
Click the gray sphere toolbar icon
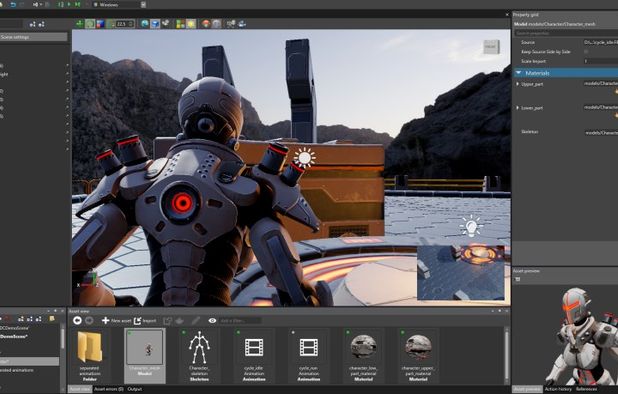pos(216,24)
